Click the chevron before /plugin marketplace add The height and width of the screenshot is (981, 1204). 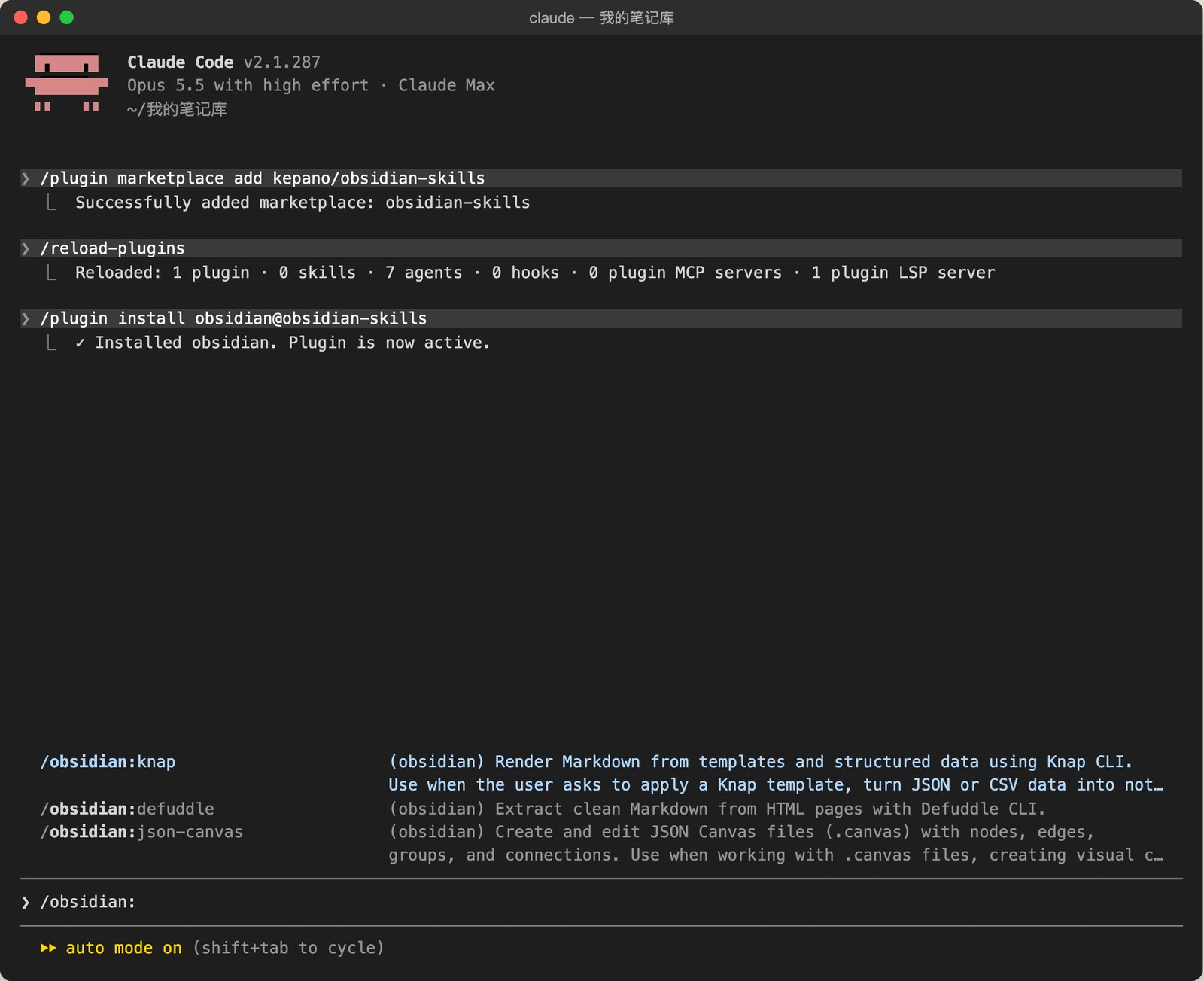[26, 178]
